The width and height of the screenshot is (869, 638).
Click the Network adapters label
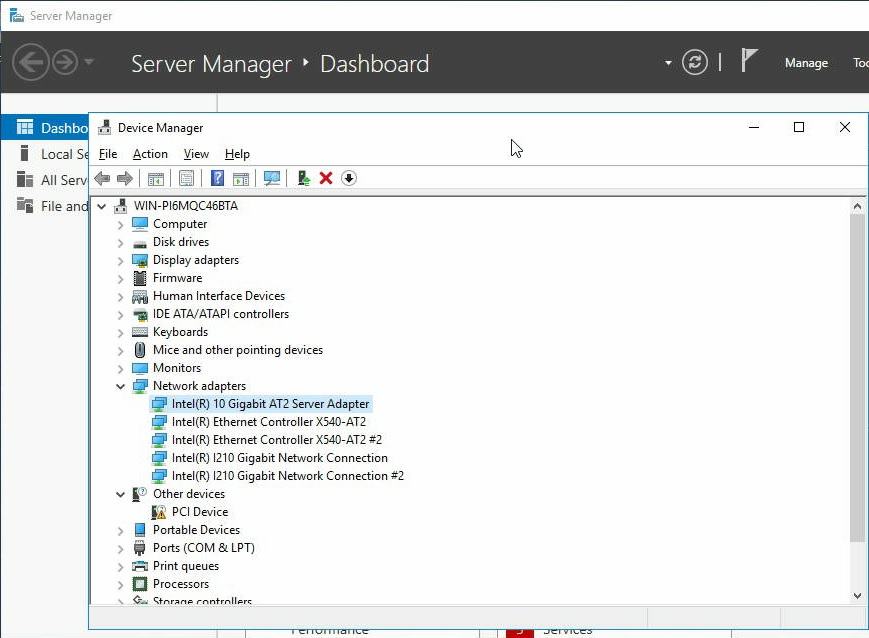[x=200, y=386]
